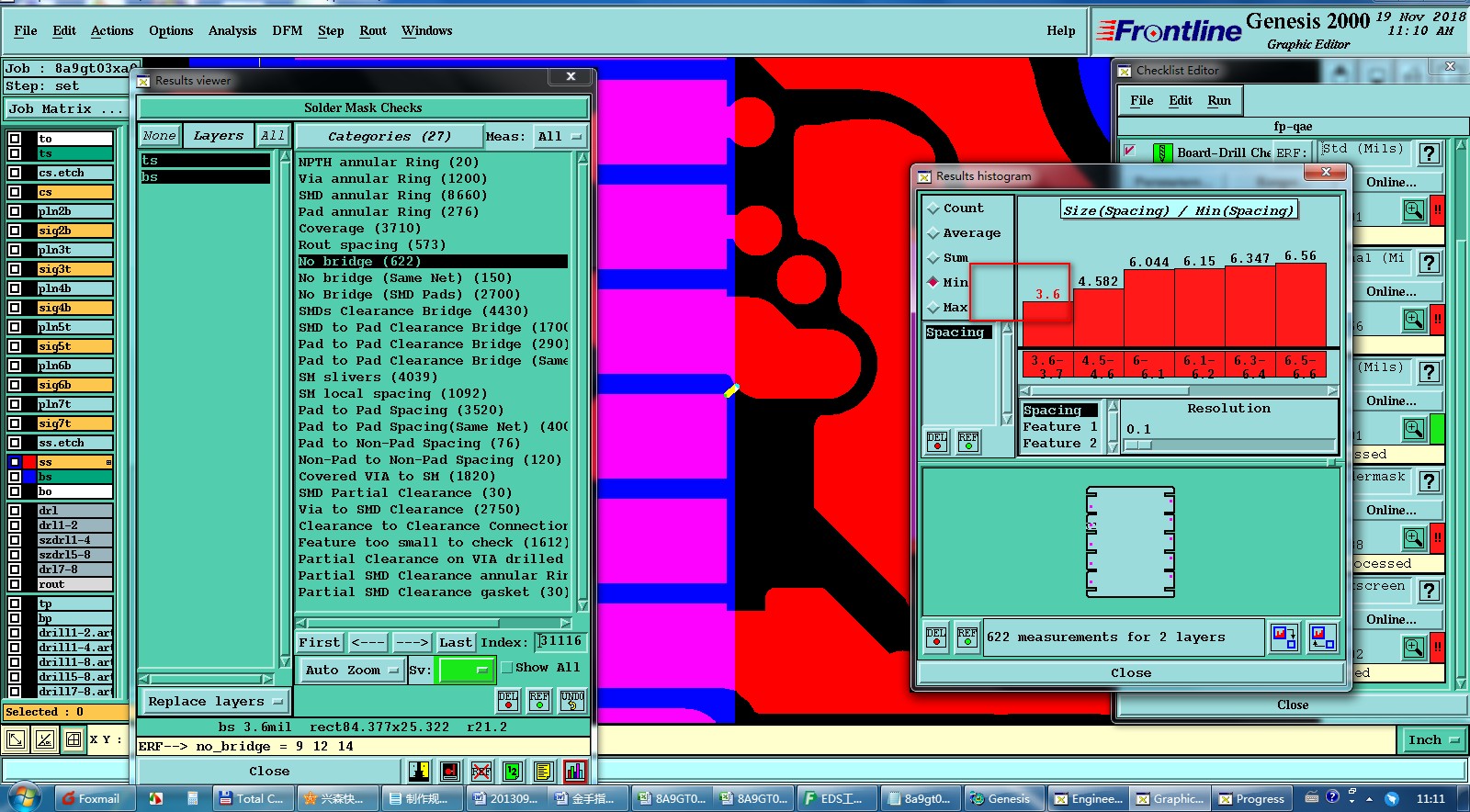
Task: Click question mark icon next to Std (Mils)
Action: 1429,153
